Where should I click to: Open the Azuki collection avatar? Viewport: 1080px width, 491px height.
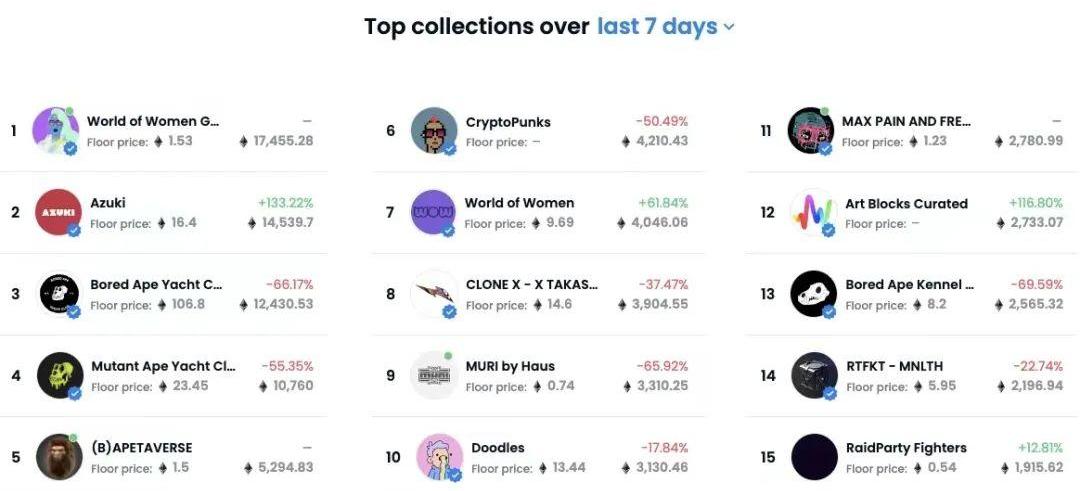click(58, 212)
